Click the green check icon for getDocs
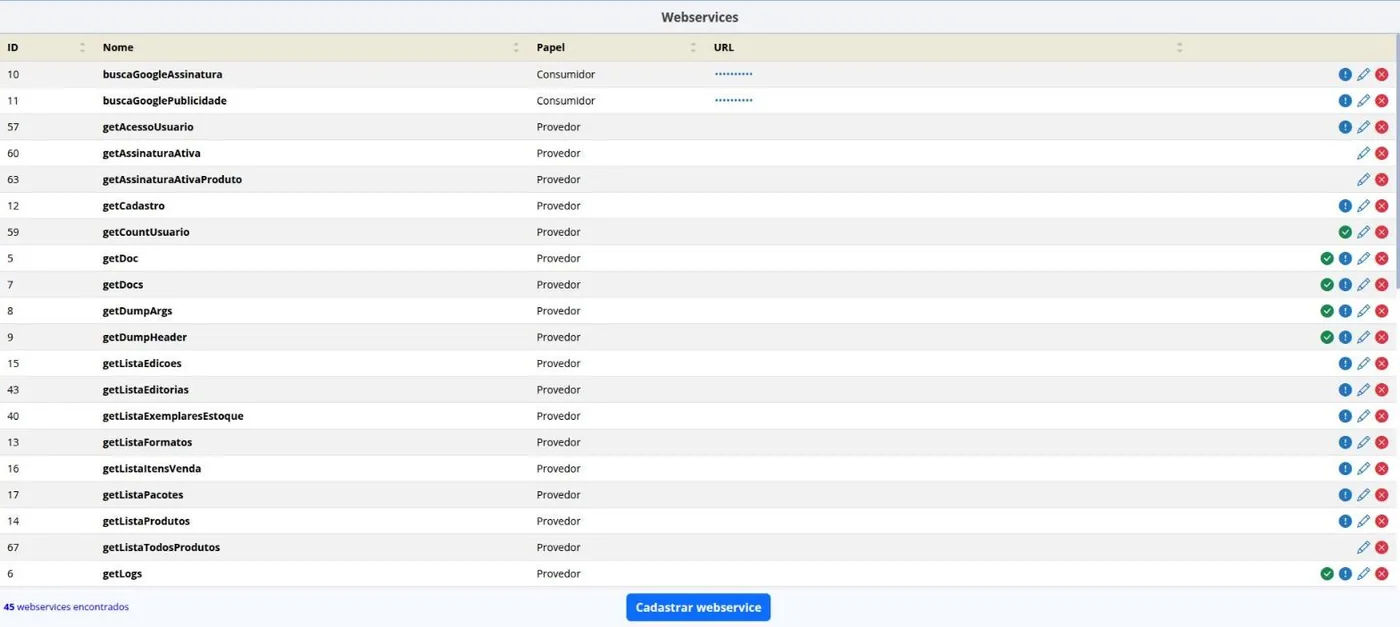Viewport: 1400px width, 627px height. pyautogui.click(x=1327, y=285)
